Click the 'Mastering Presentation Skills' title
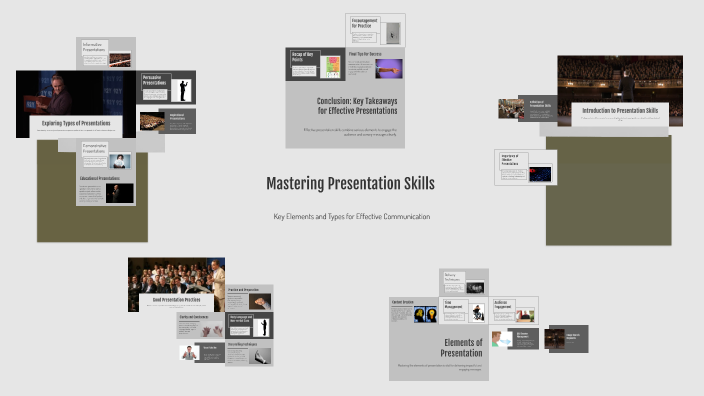Image resolution: width=704 pixels, height=396 pixels. coord(350,184)
